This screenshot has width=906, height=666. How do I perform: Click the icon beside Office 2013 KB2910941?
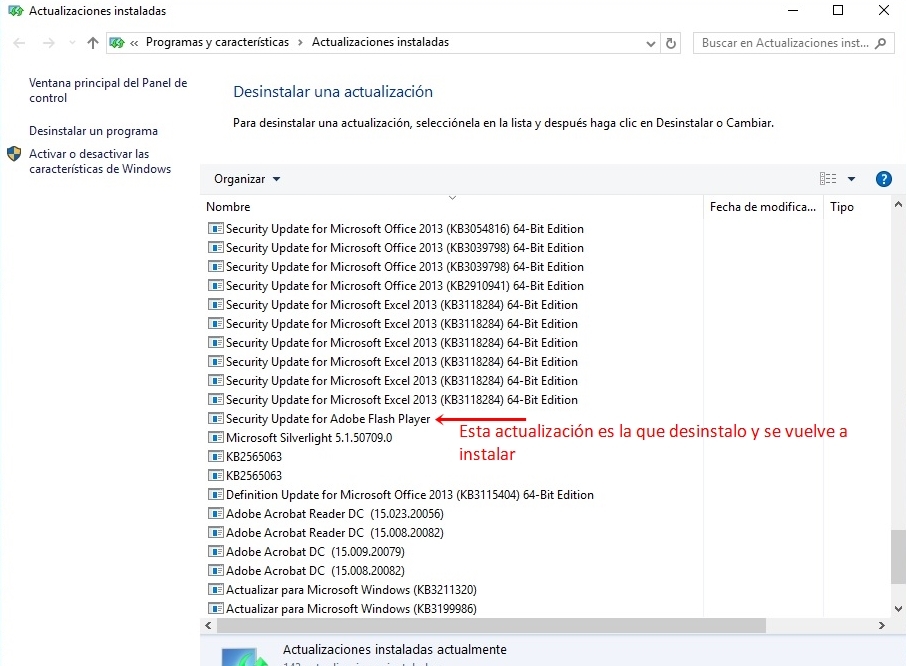(216, 285)
